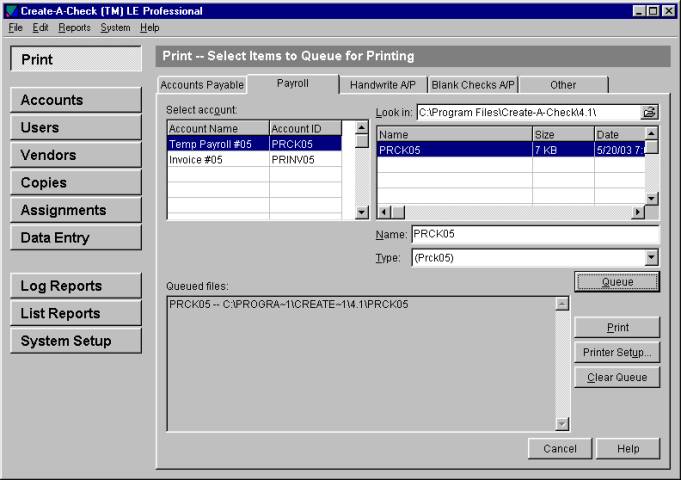Minimize the Create-A-Check window
The width and height of the screenshot is (681, 480).
coord(638,11)
